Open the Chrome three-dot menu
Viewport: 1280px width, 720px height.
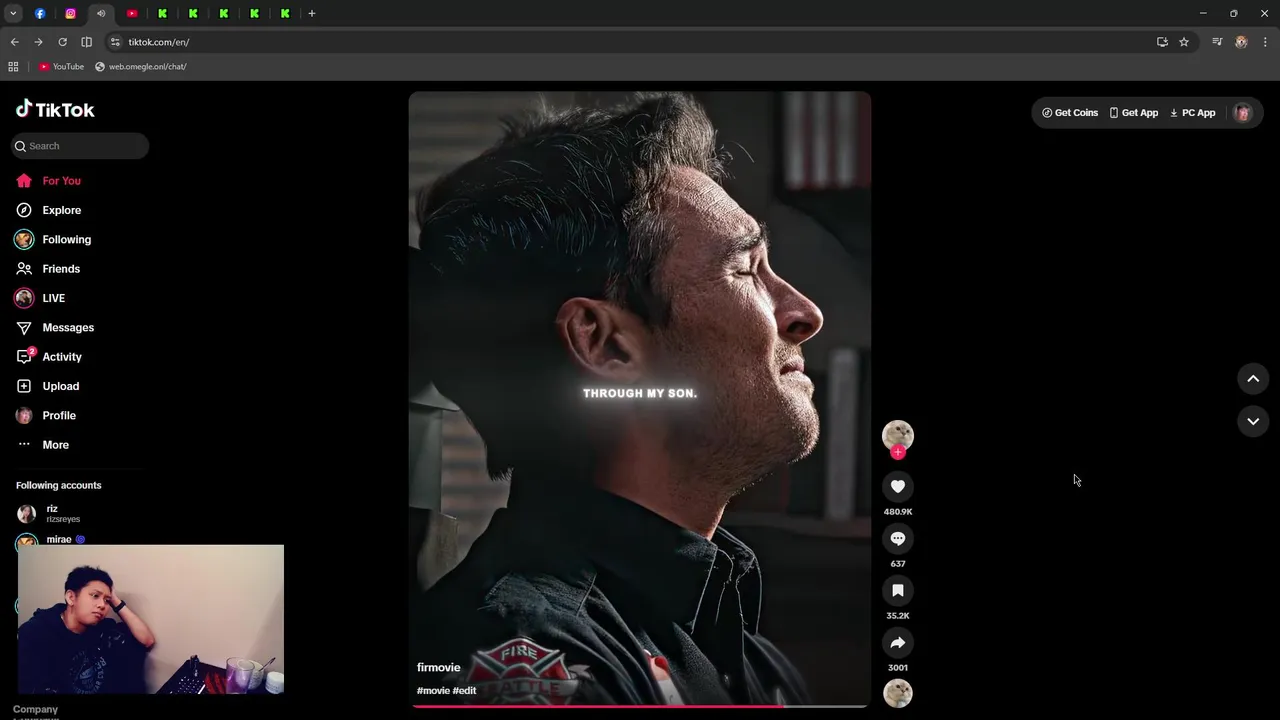point(1265,42)
